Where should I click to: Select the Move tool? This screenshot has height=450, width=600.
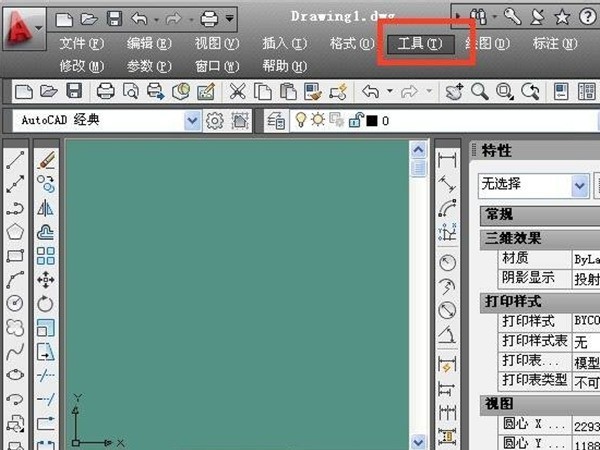(x=46, y=279)
